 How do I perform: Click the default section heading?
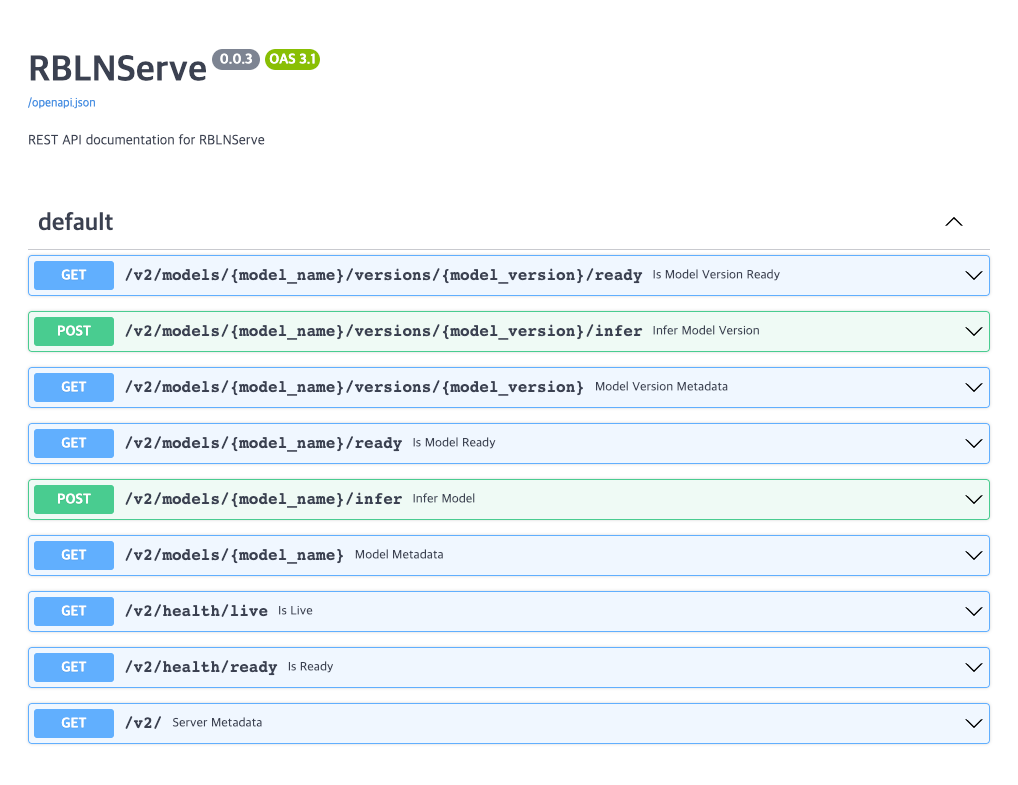75,222
